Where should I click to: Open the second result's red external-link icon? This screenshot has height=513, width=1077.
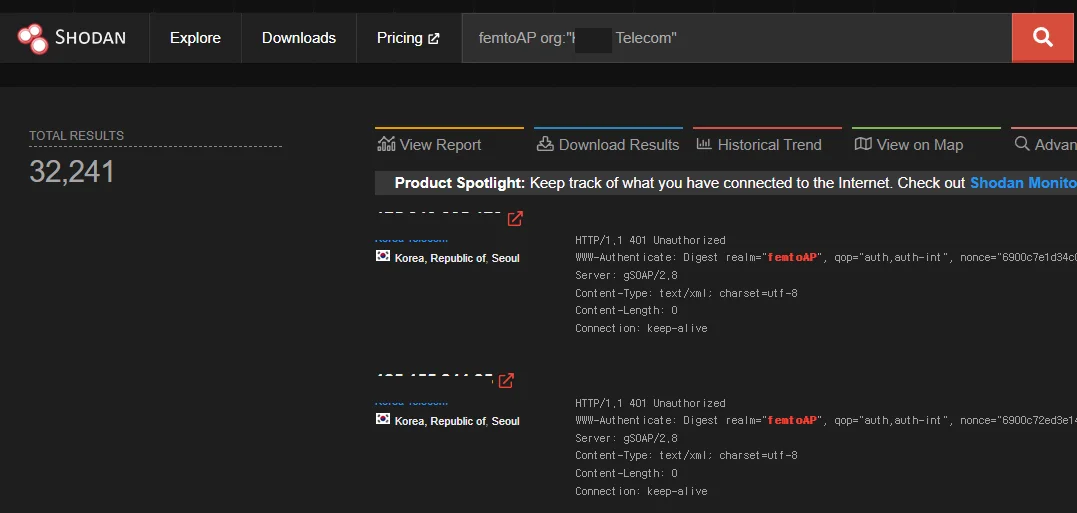tap(506, 380)
